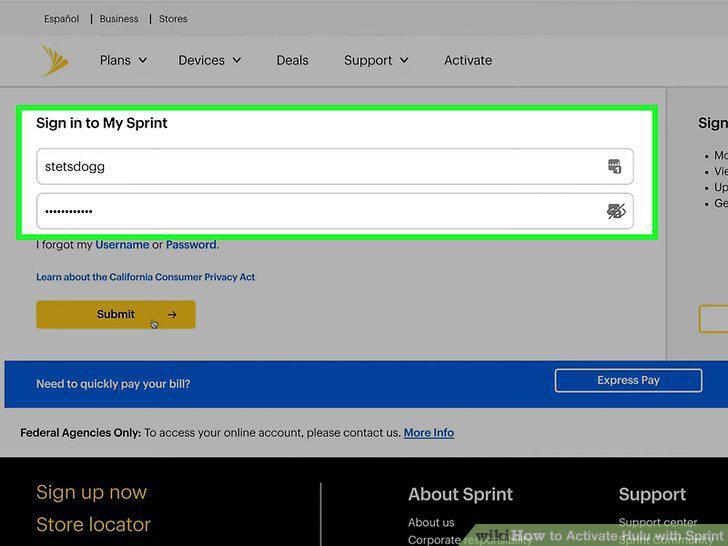Click the Support footer heading
The width and height of the screenshot is (728, 546).
652,495
